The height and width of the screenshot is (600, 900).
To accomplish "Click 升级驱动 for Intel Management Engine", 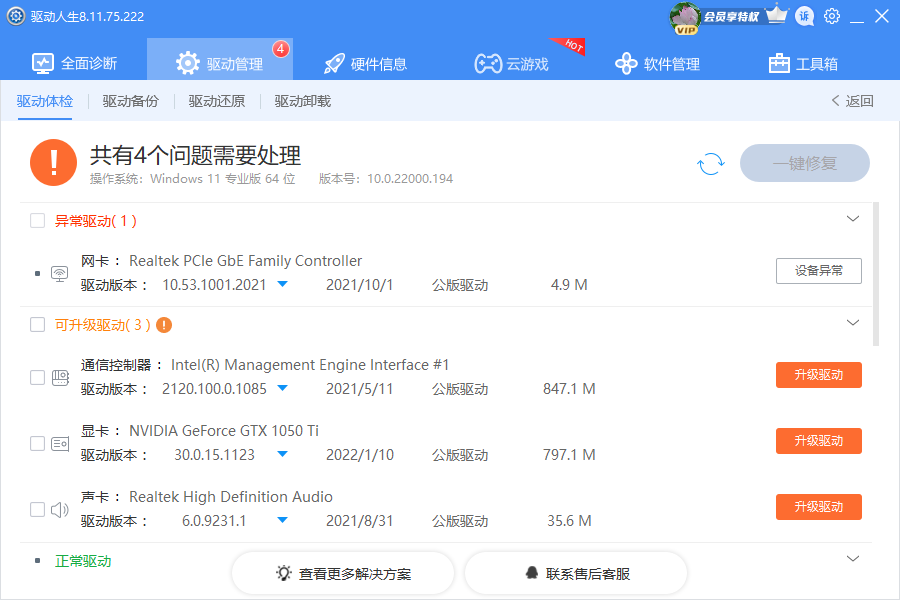I will pos(818,375).
